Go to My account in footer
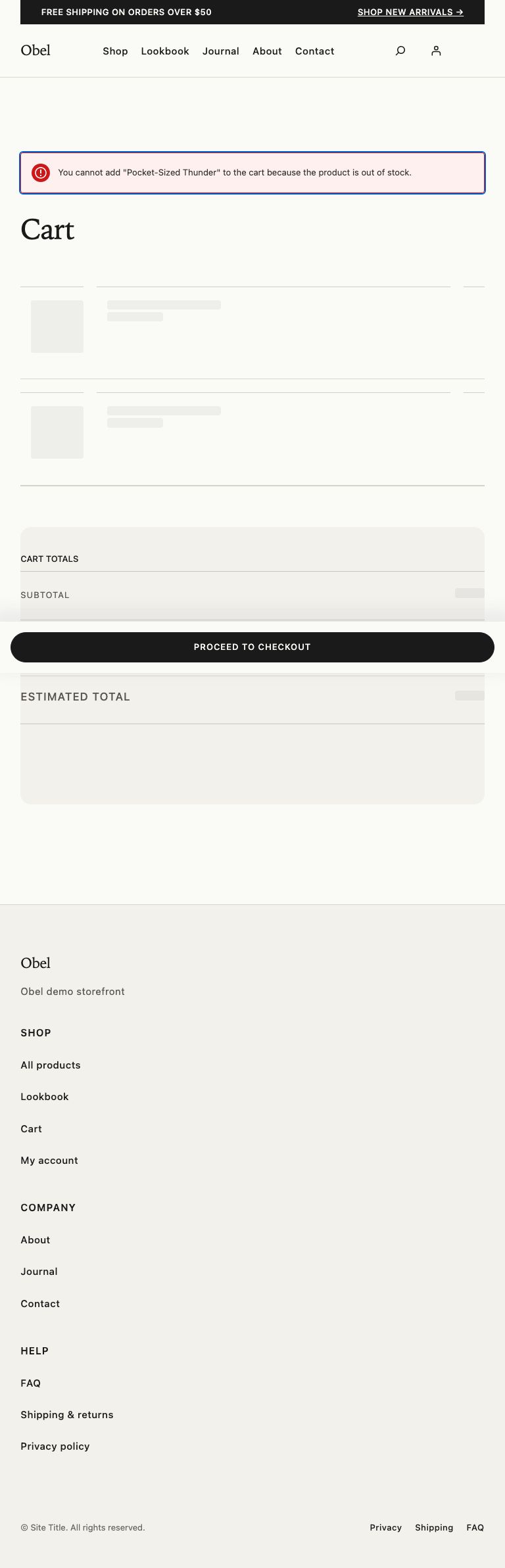This screenshot has height=1568, width=505. click(49, 1161)
